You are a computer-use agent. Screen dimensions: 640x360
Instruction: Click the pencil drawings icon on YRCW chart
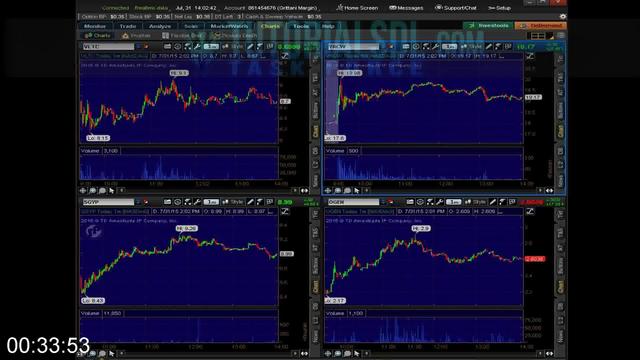click(x=489, y=47)
